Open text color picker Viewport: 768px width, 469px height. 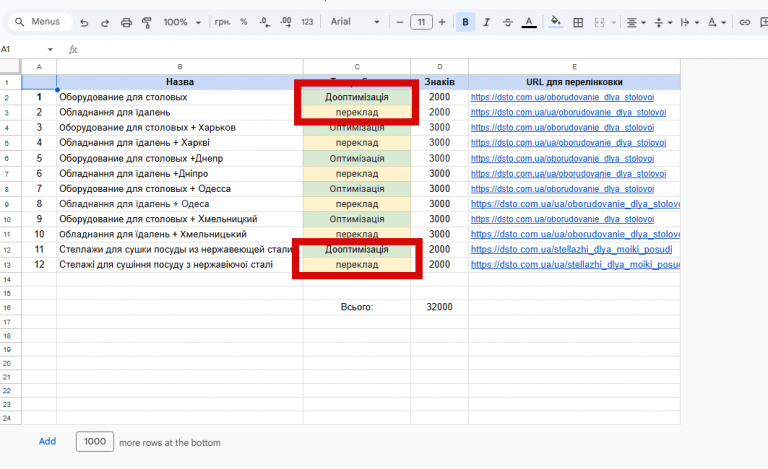(528, 22)
